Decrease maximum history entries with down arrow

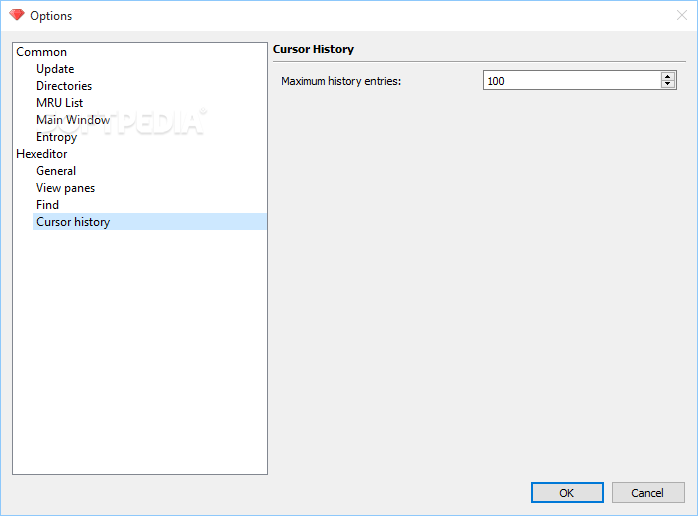pos(667,84)
